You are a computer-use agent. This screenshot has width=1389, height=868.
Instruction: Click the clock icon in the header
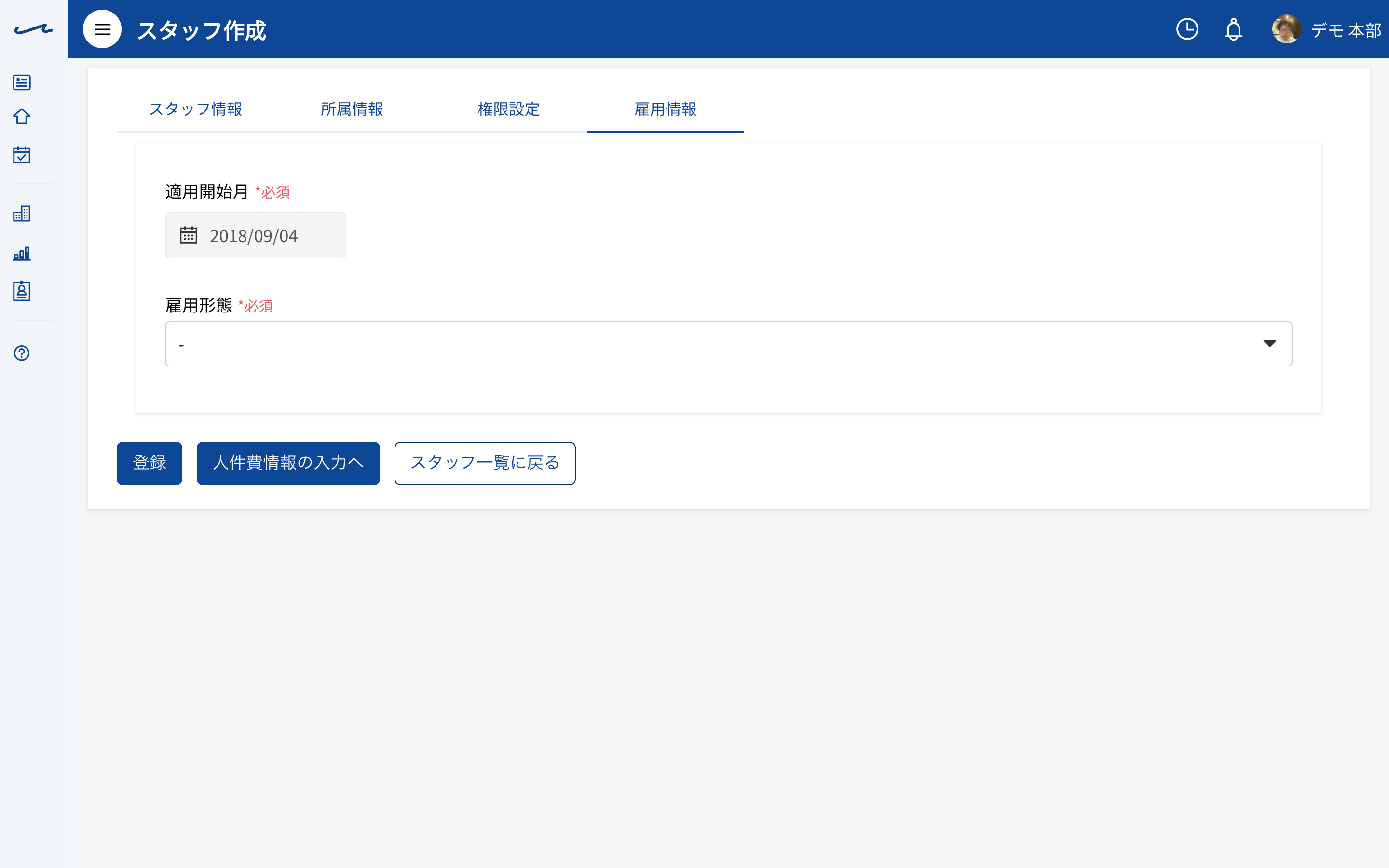(x=1187, y=29)
